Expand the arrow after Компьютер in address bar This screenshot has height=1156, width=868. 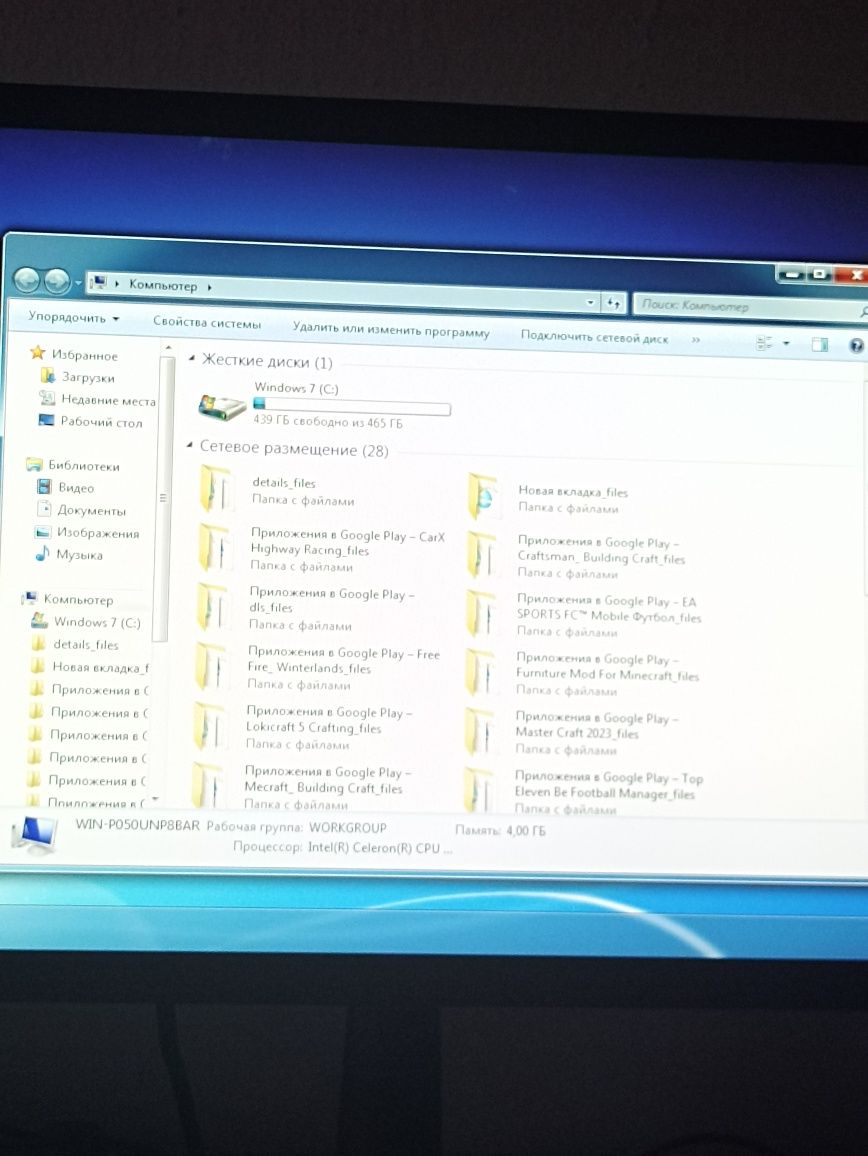pyautogui.click(x=209, y=288)
